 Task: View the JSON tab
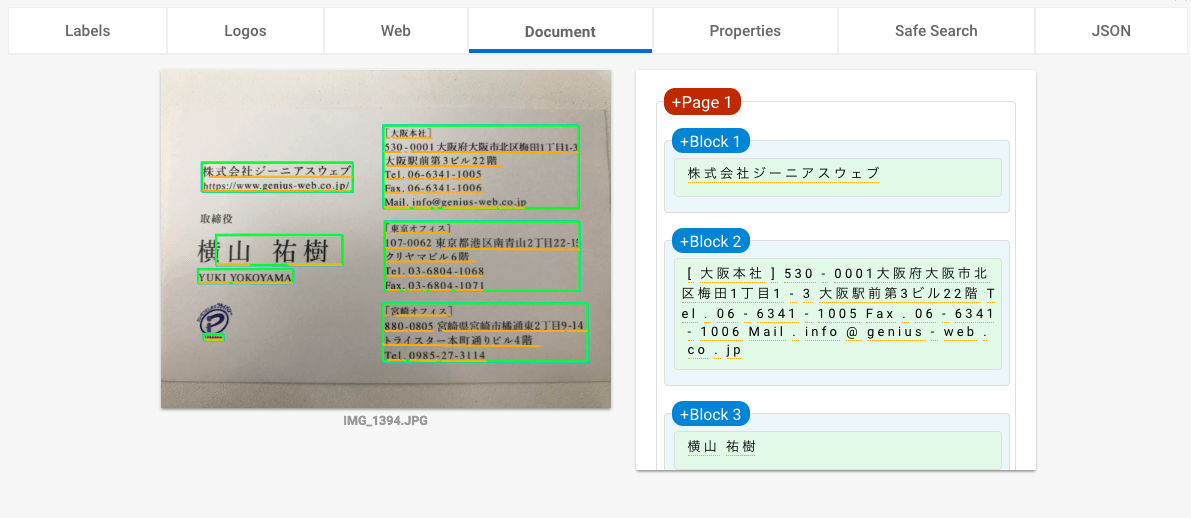[1109, 31]
